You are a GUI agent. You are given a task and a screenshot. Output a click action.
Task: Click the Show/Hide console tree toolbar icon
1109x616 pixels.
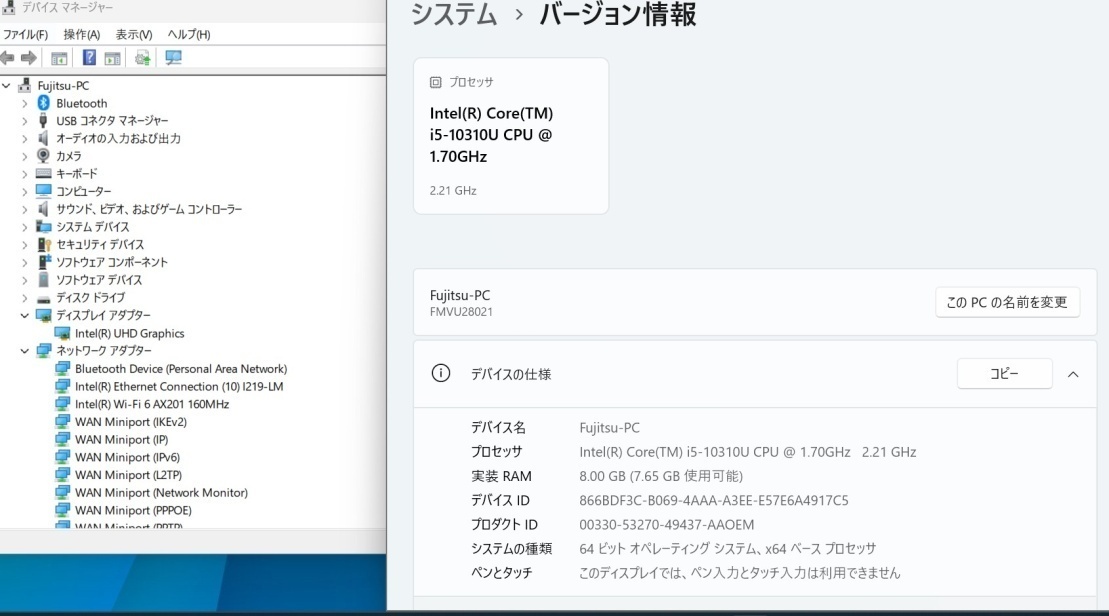[x=59, y=58]
